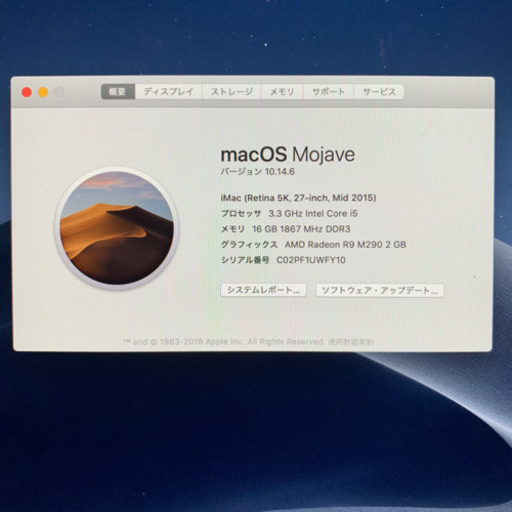
Task: Switch to the 概要 tab
Action: pyautogui.click(x=118, y=92)
